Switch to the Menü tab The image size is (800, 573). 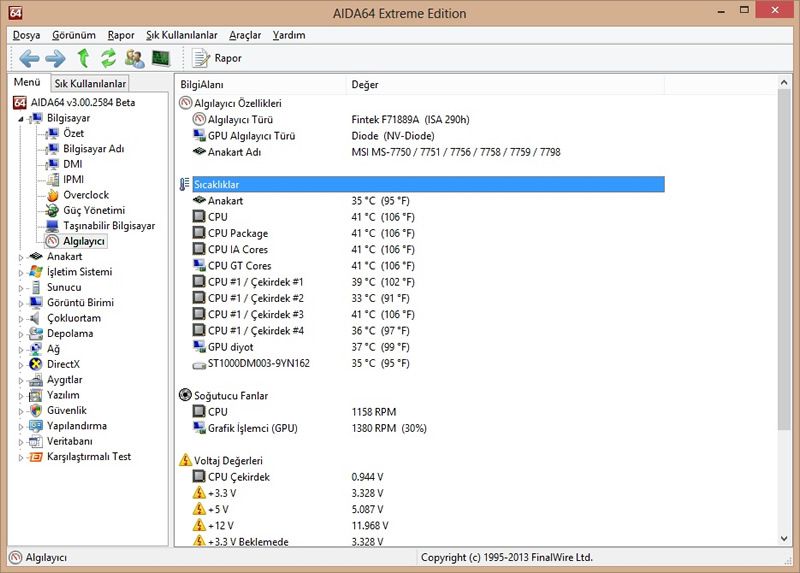click(x=27, y=82)
